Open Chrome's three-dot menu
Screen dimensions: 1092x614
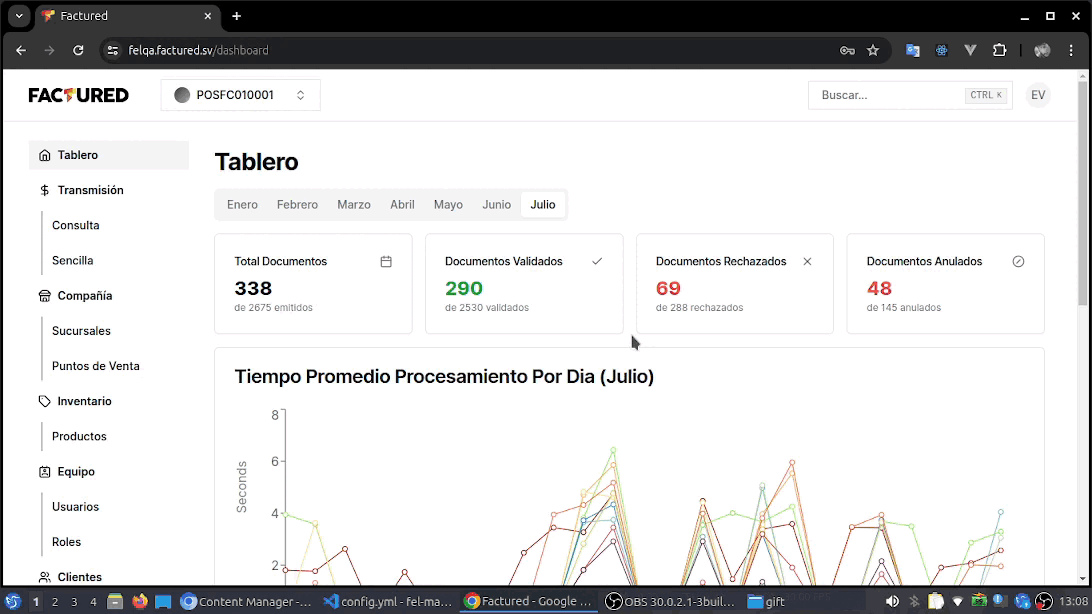click(x=1071, y=50)
